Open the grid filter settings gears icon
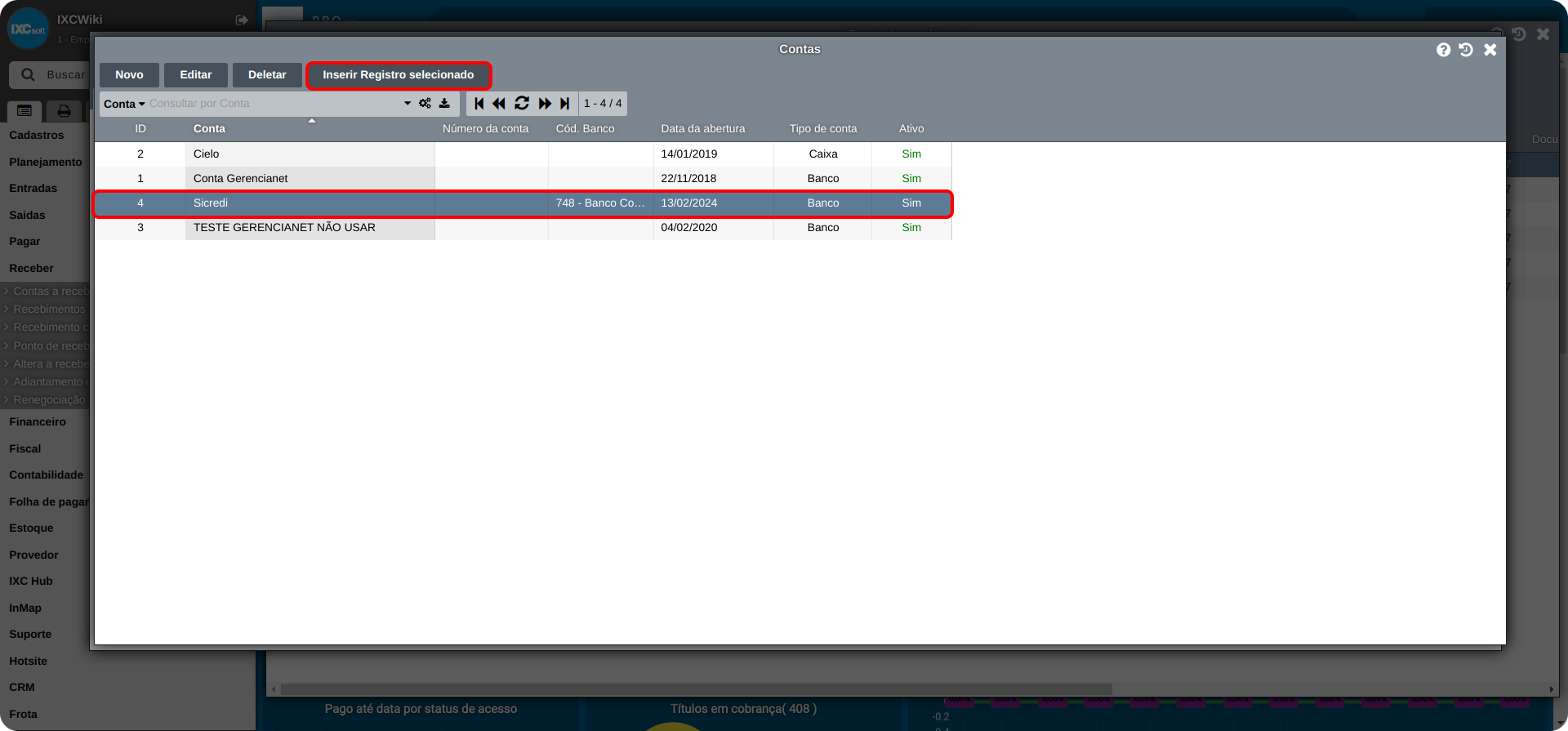This screenshot has height=731, width=1568. coord(425,104)
